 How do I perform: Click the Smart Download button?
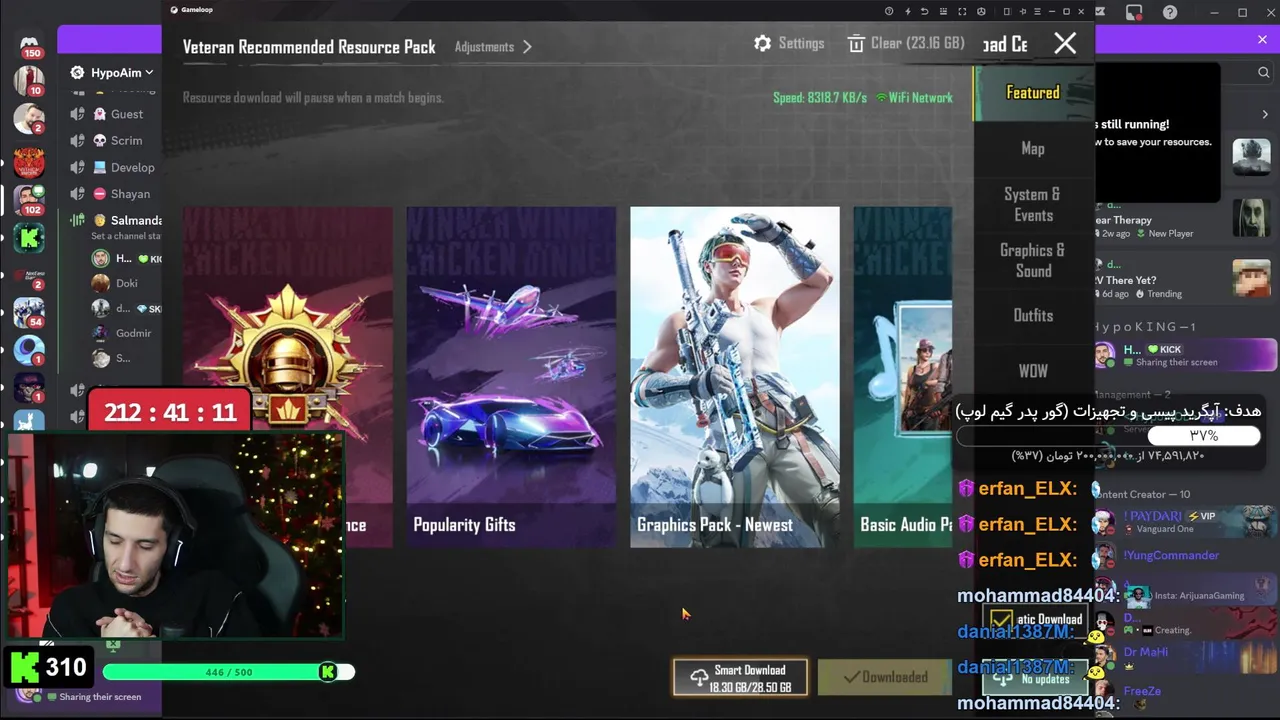[740, 678]
